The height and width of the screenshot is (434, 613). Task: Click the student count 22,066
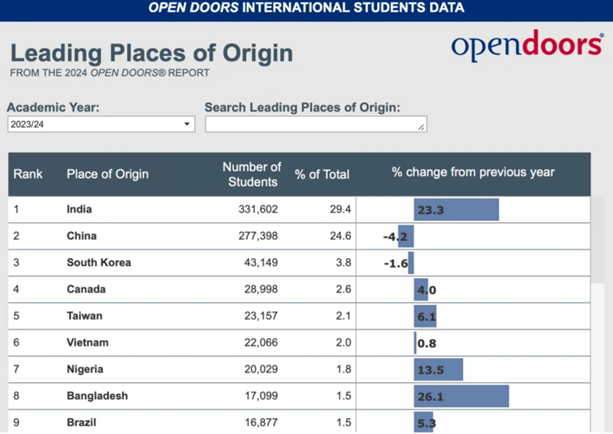coord(261,343)
